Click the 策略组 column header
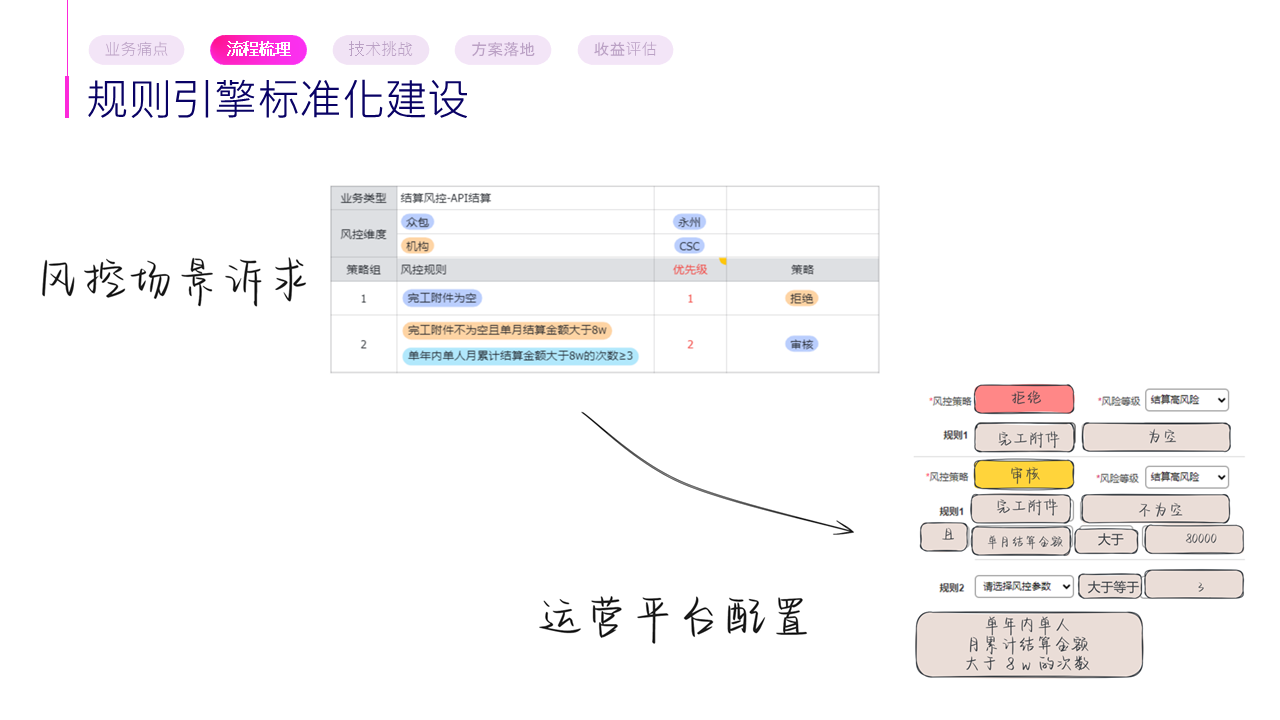 coord(364,270)
